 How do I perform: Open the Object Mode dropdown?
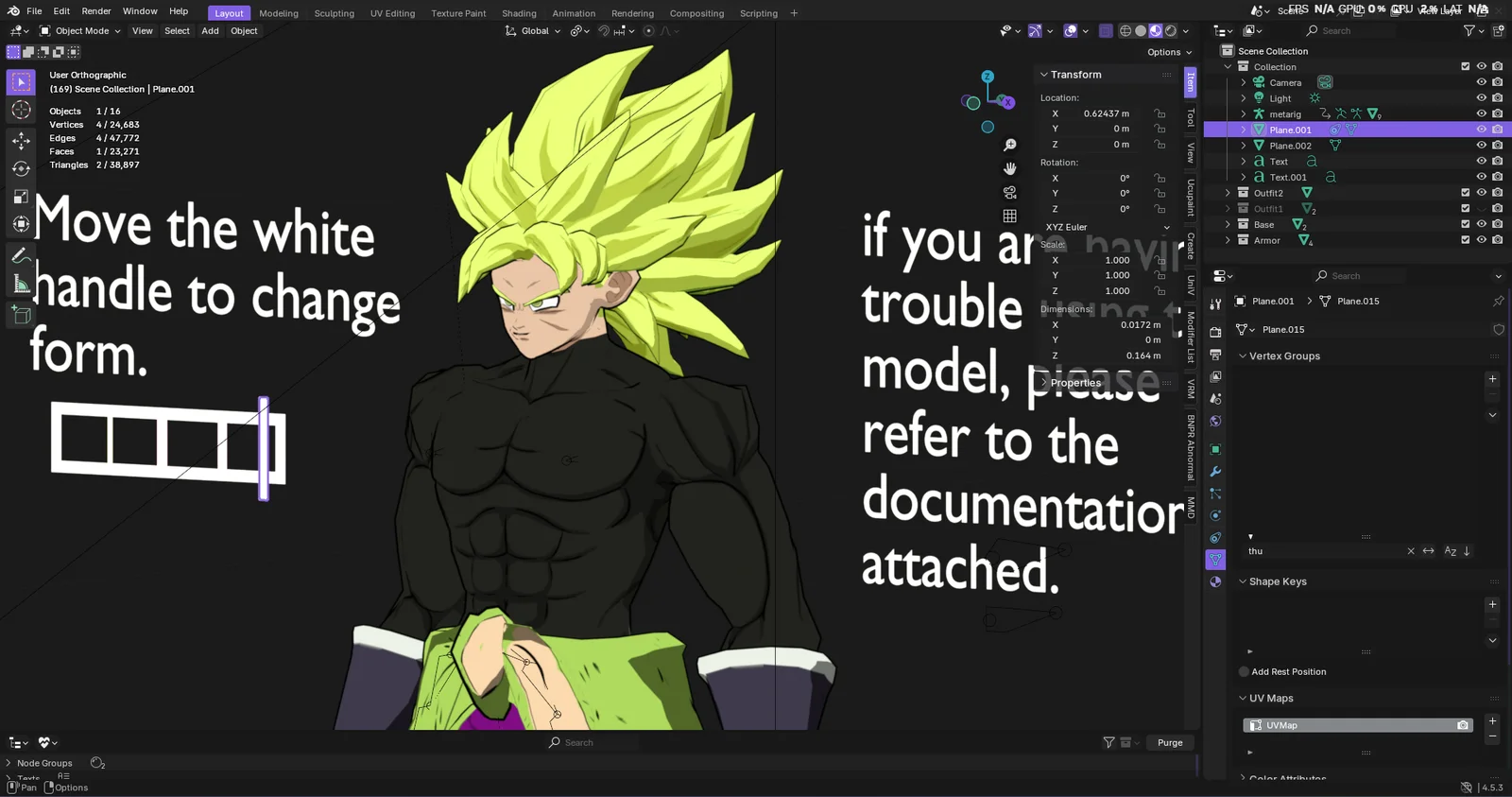click(x=80, y=31)
